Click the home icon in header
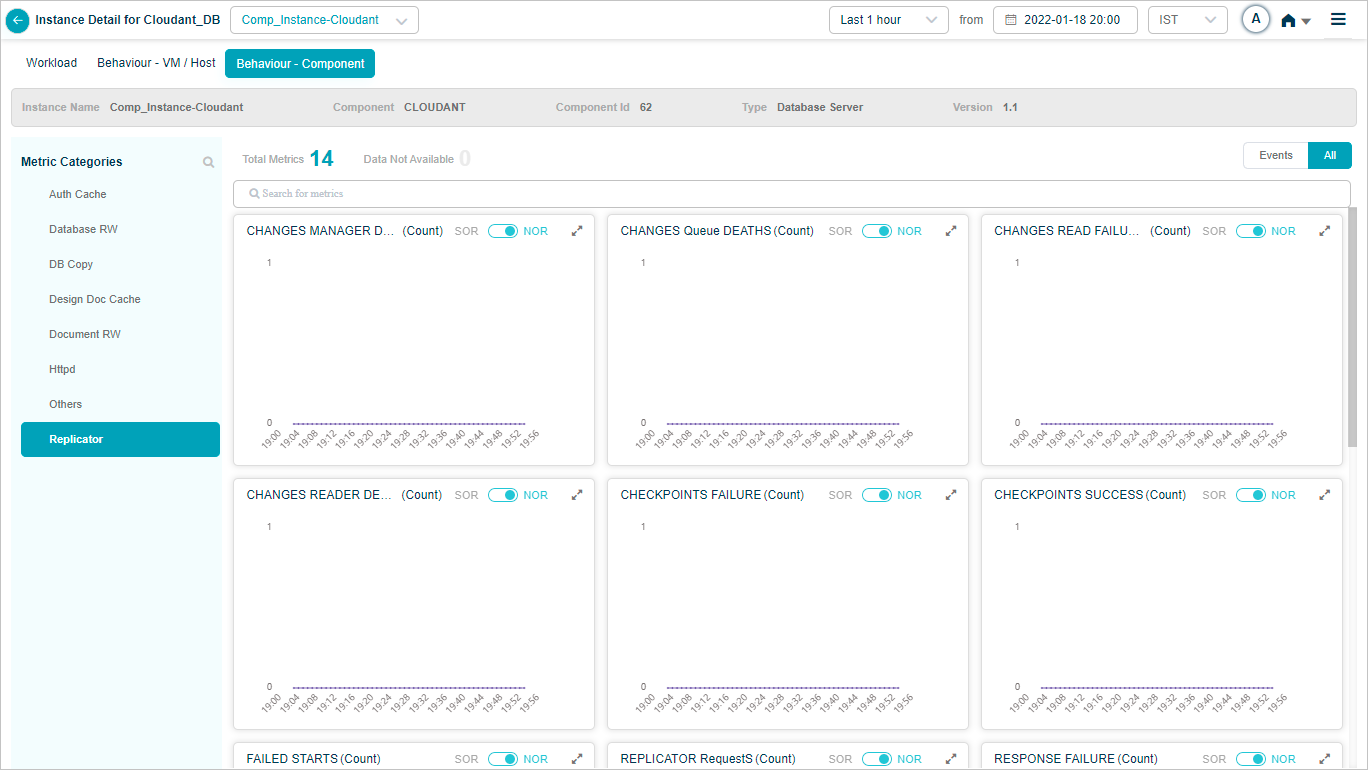 click(x=1289, y=21)
